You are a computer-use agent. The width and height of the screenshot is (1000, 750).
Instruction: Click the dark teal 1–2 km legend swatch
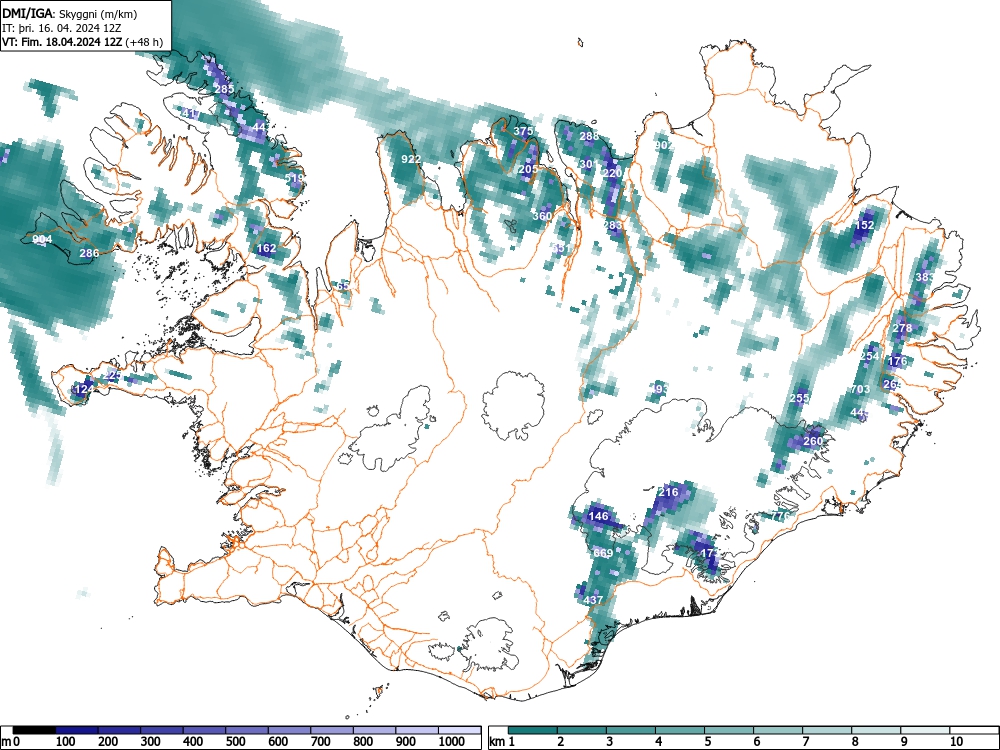point(533,730)
